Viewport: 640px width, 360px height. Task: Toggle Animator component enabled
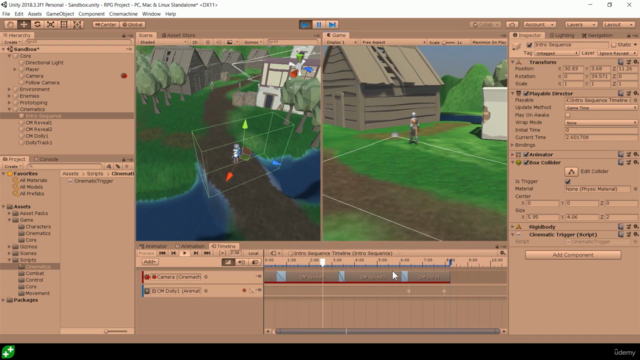526,154
